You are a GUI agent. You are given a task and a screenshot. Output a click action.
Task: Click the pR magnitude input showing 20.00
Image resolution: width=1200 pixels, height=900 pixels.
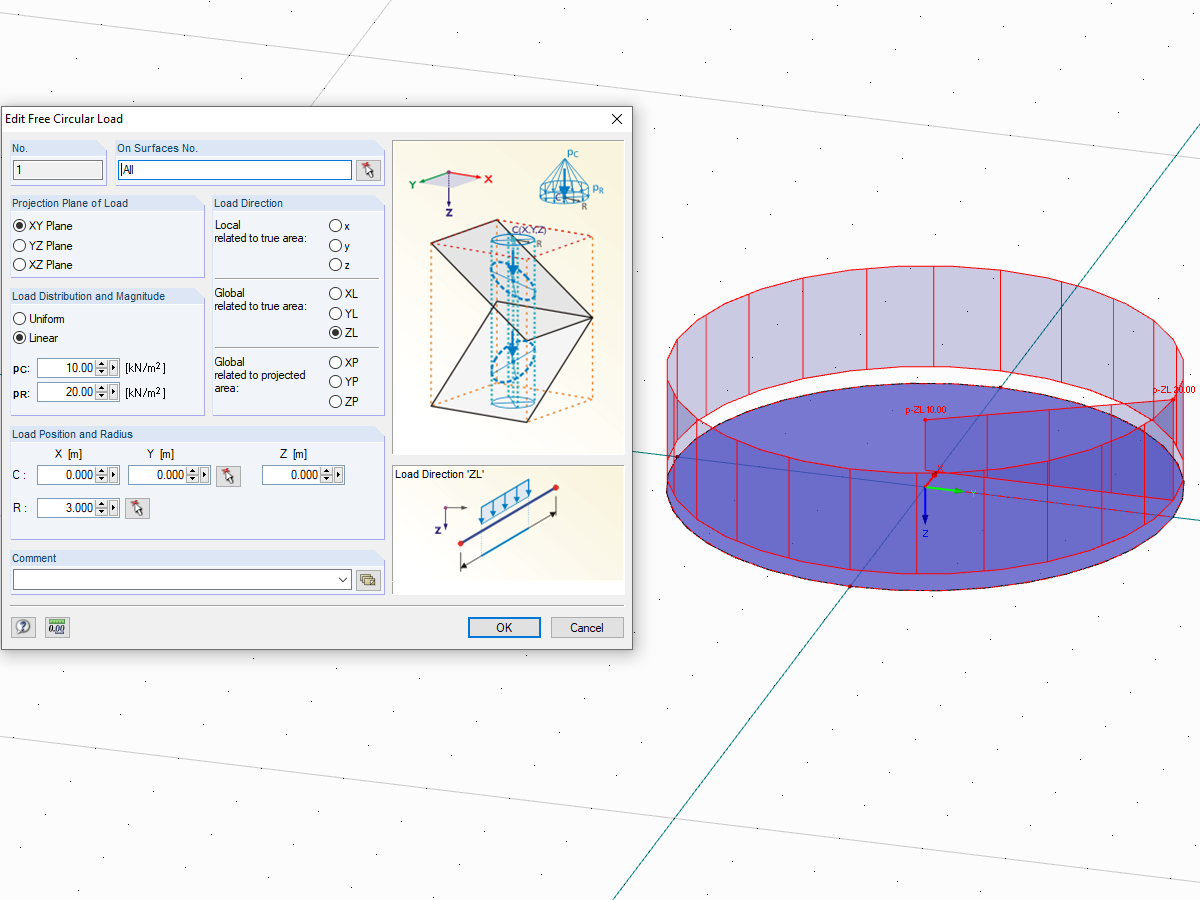(x=66, y=392)
